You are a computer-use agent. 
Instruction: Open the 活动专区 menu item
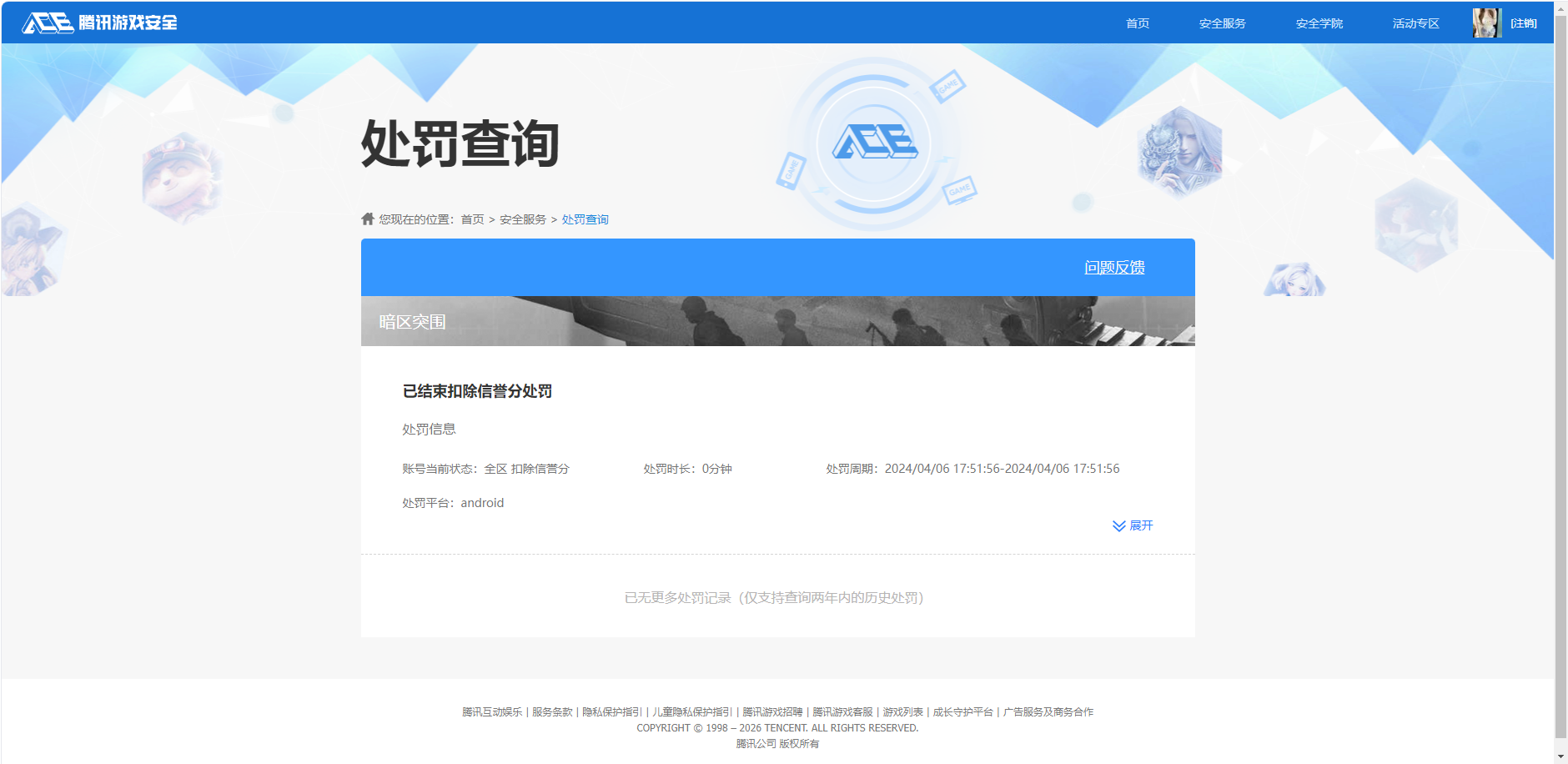click(1415, 23)
